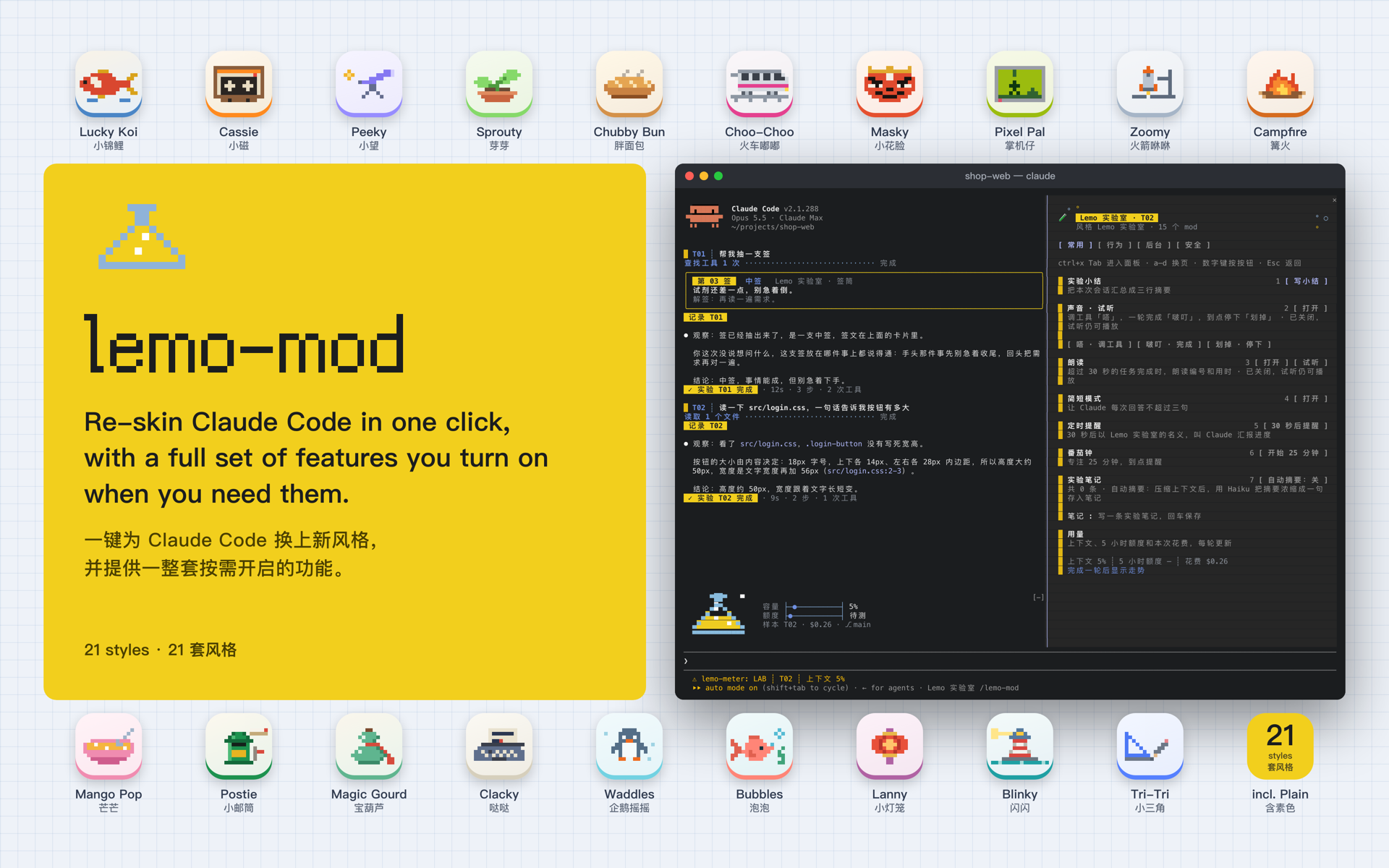Screen dimensions: 1389x868
Task: Pick the Masky red mask icon
Action: 890,84
